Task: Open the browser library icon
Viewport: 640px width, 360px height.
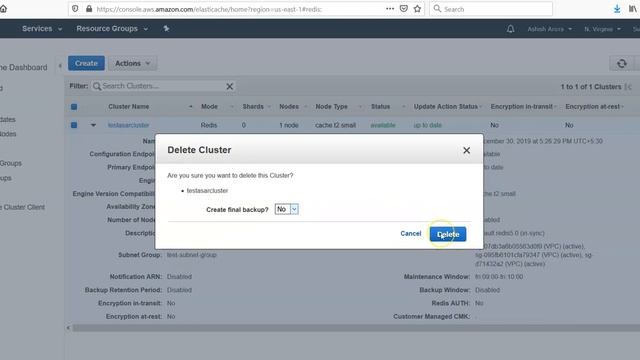Action: [633, 9]
